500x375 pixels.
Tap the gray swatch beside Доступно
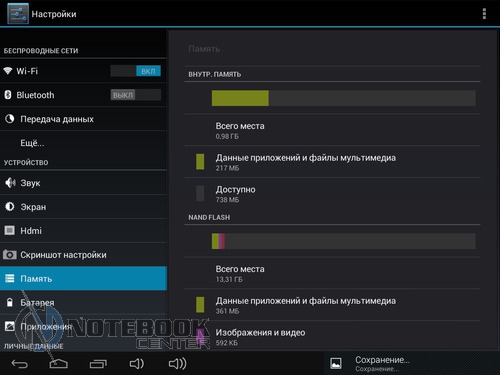pyautogui.click(x=200, y=193)
